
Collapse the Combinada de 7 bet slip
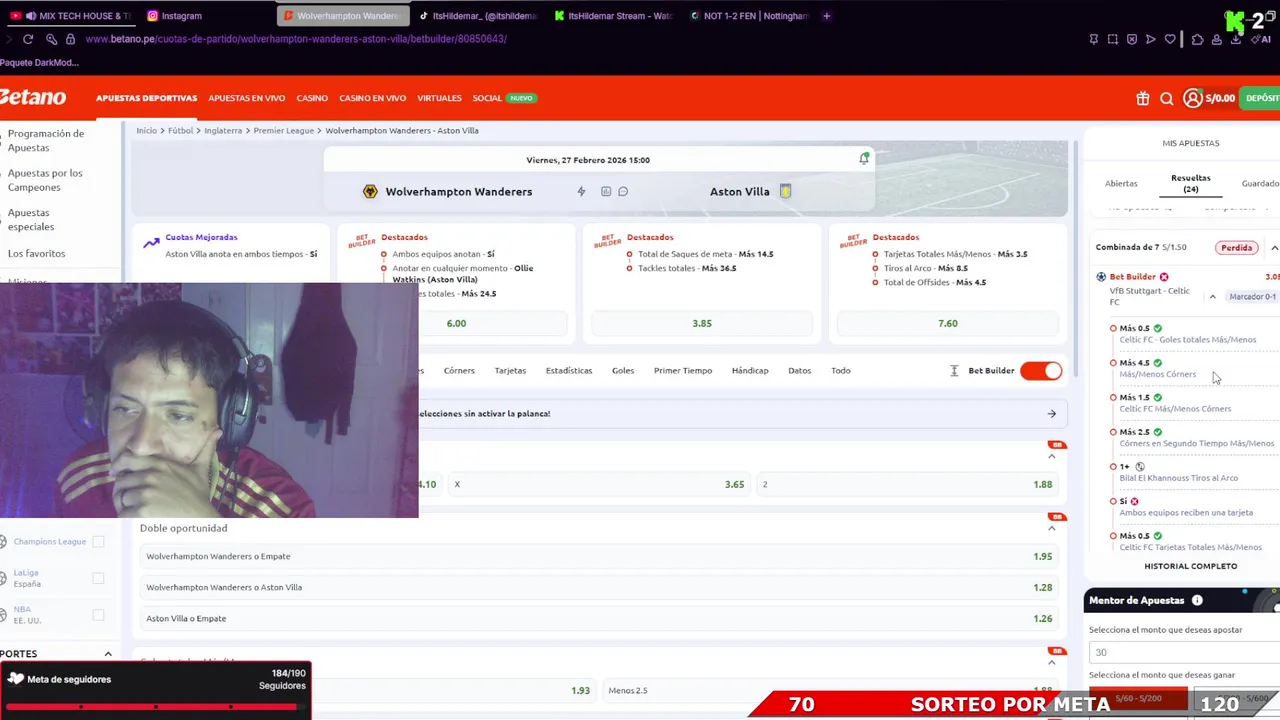1274,248
